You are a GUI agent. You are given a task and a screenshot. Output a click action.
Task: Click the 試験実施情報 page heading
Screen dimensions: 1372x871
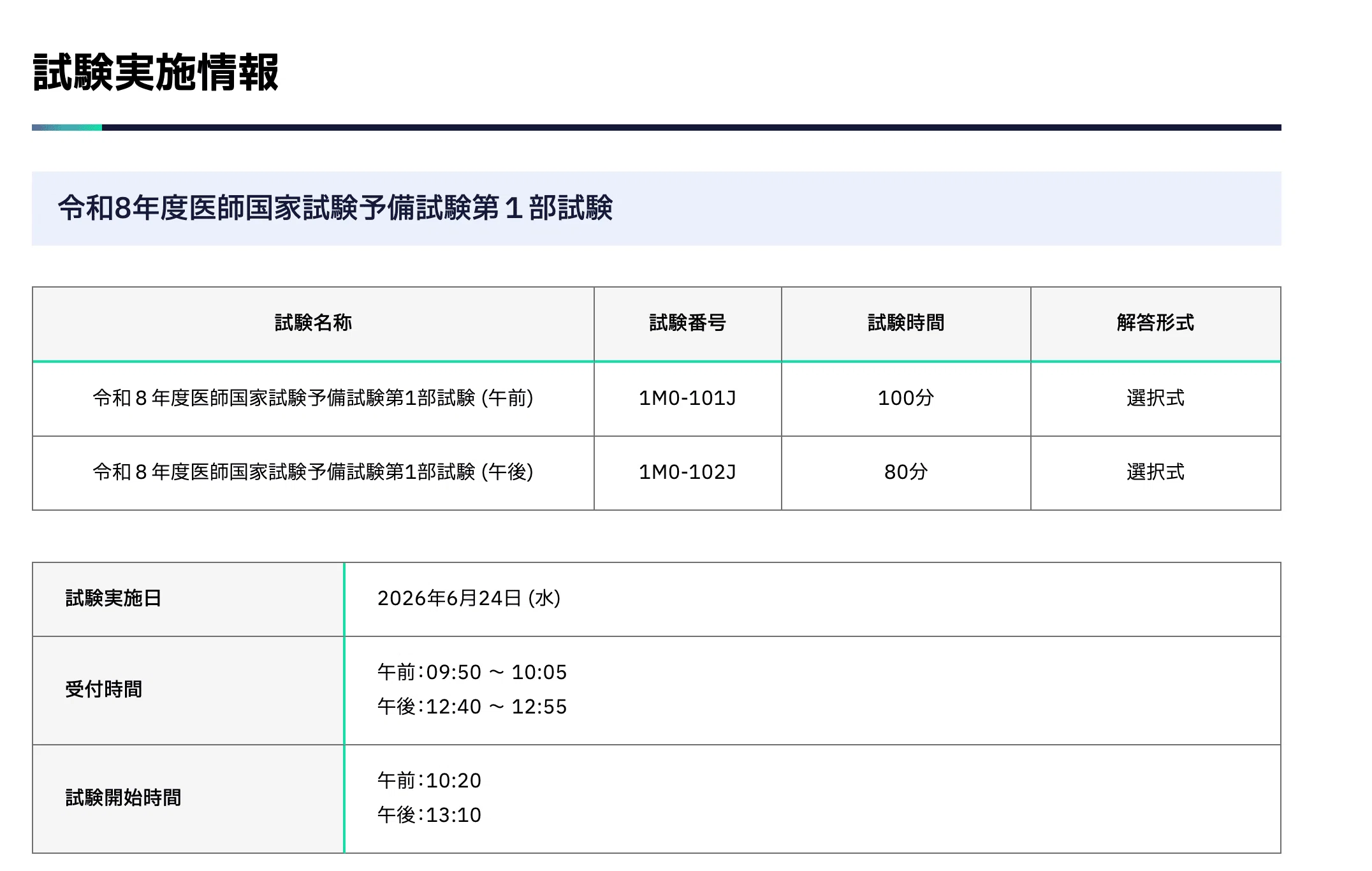156,73
